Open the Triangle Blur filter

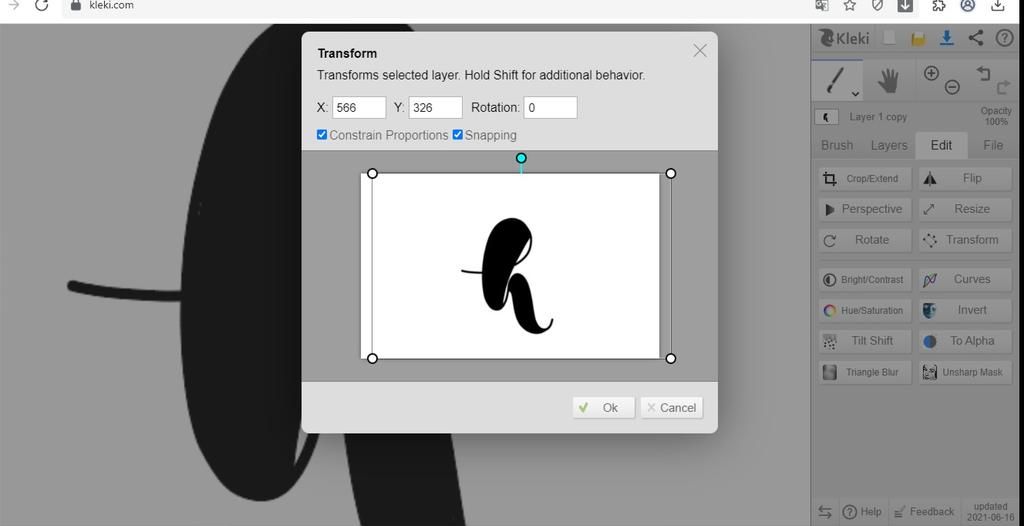(x=865, y=372)
